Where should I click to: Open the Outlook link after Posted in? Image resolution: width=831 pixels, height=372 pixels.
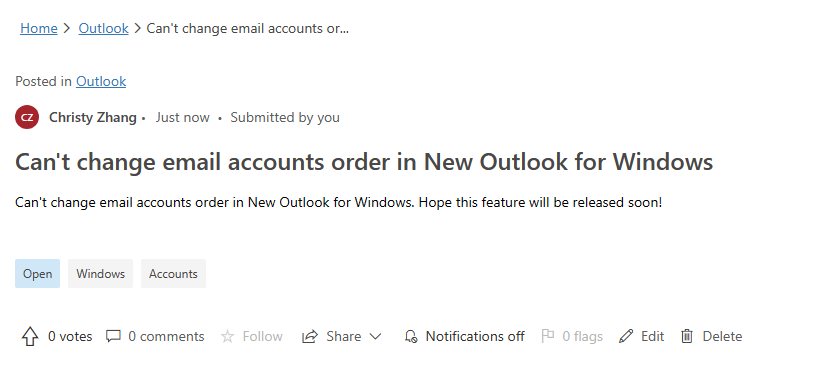tap(101, 81)
